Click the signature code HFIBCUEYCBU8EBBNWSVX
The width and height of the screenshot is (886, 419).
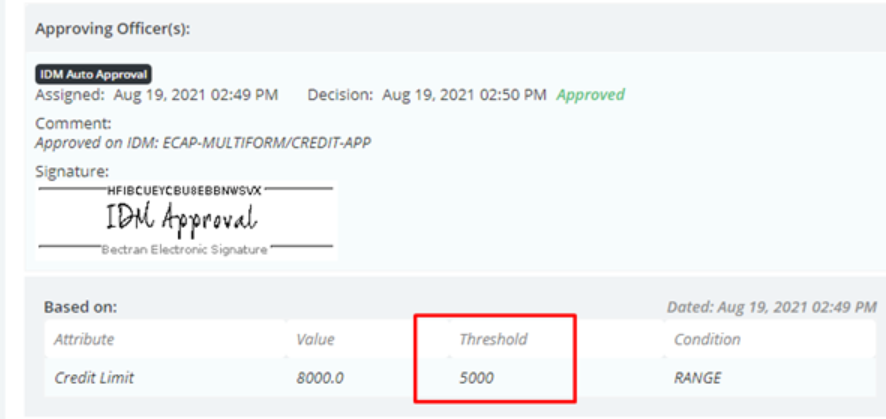[184, 191]
